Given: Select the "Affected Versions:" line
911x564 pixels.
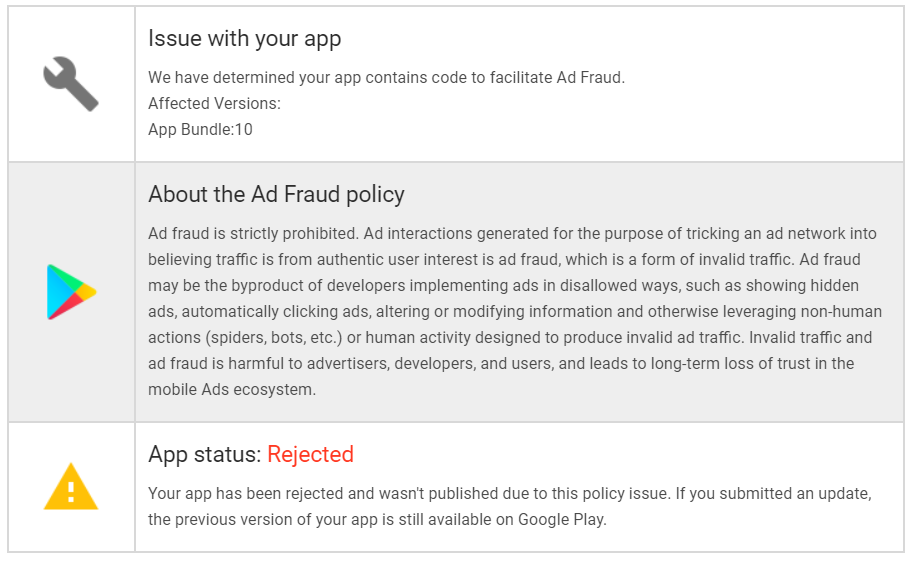Looking at the screenshot, I should point(214,103).
